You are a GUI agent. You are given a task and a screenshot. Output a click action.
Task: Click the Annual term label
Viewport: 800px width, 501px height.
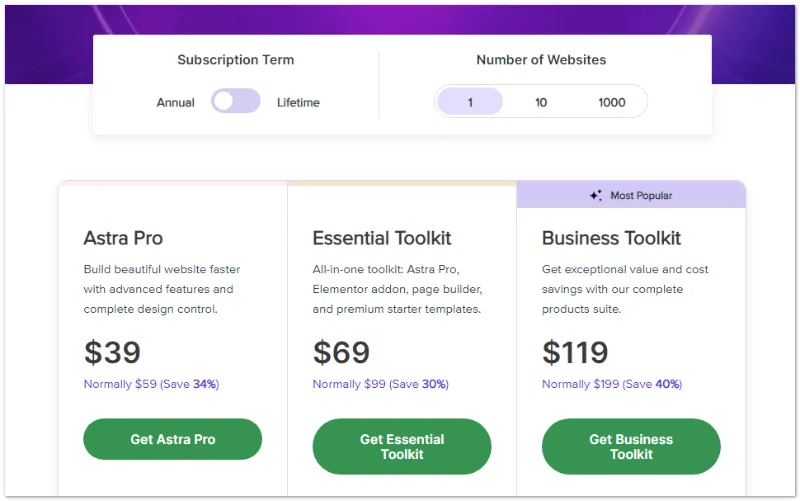176,102
